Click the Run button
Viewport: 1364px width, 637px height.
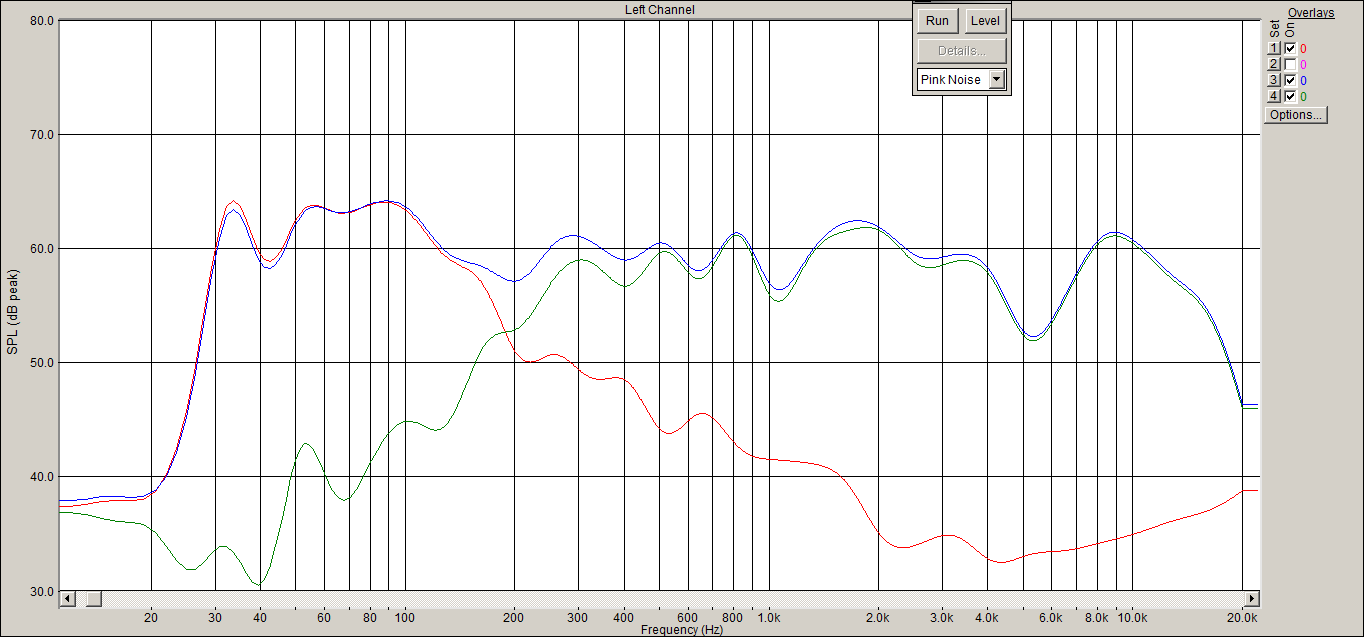[937, 21]
